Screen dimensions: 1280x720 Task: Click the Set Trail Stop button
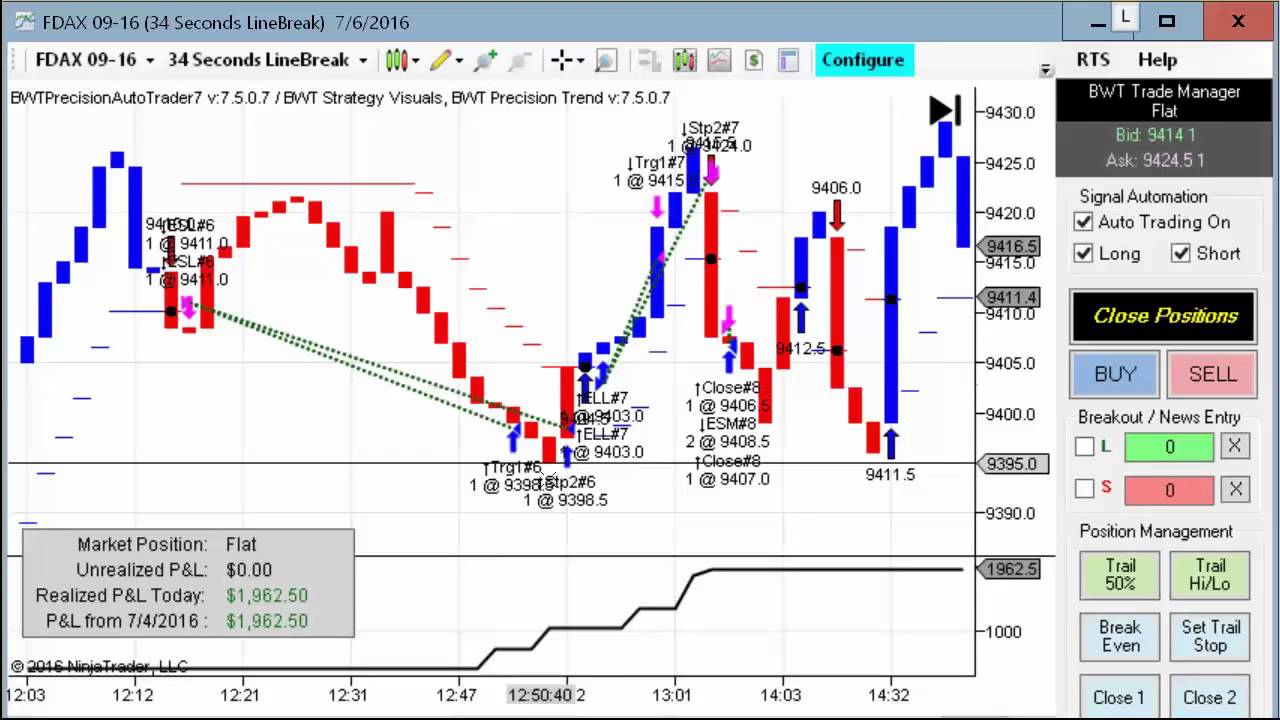click(1210, 636)
